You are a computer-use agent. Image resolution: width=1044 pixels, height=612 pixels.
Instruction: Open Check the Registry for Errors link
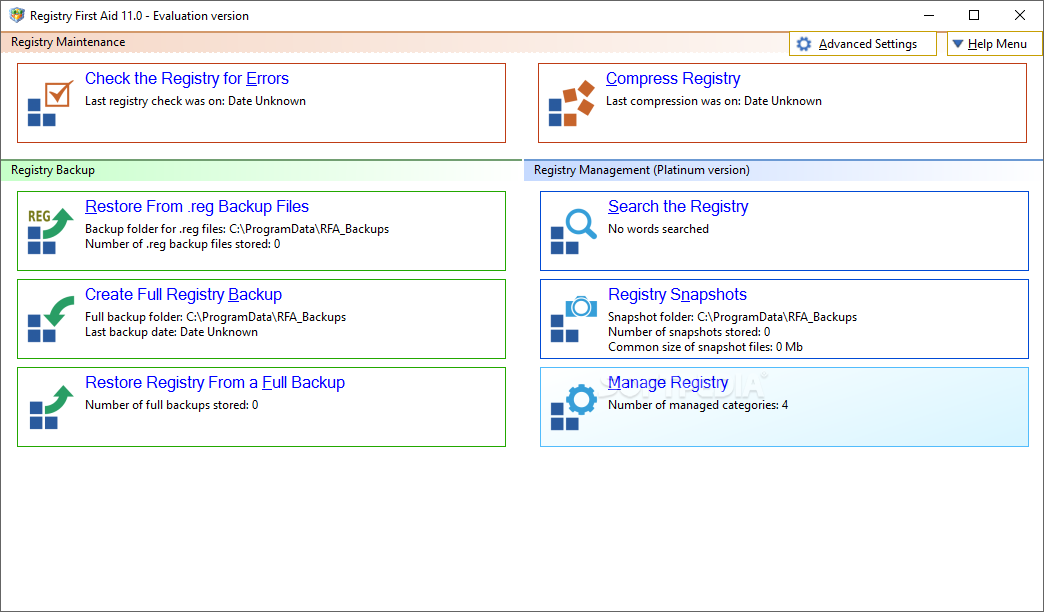coord(186,79)
